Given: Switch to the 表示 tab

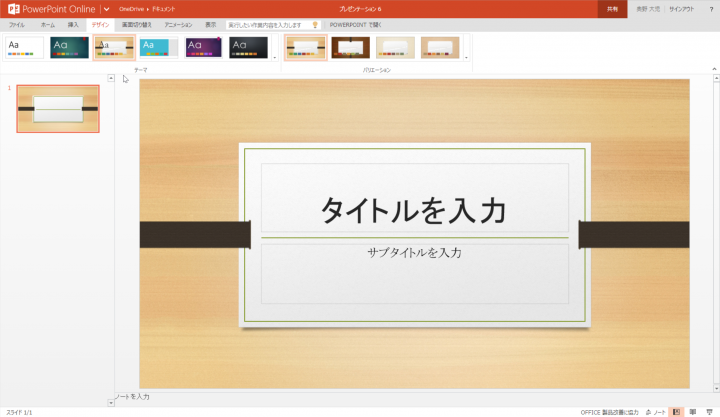Looking at the screenshot, I should coord(210,25).
